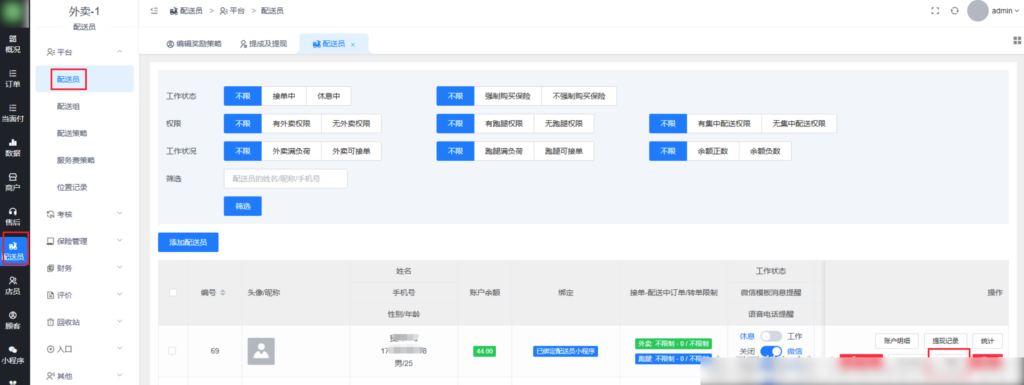Select 休息中 under 工作状态
The width and height of the screenshot is (1024, 385).
click(328, 96)
